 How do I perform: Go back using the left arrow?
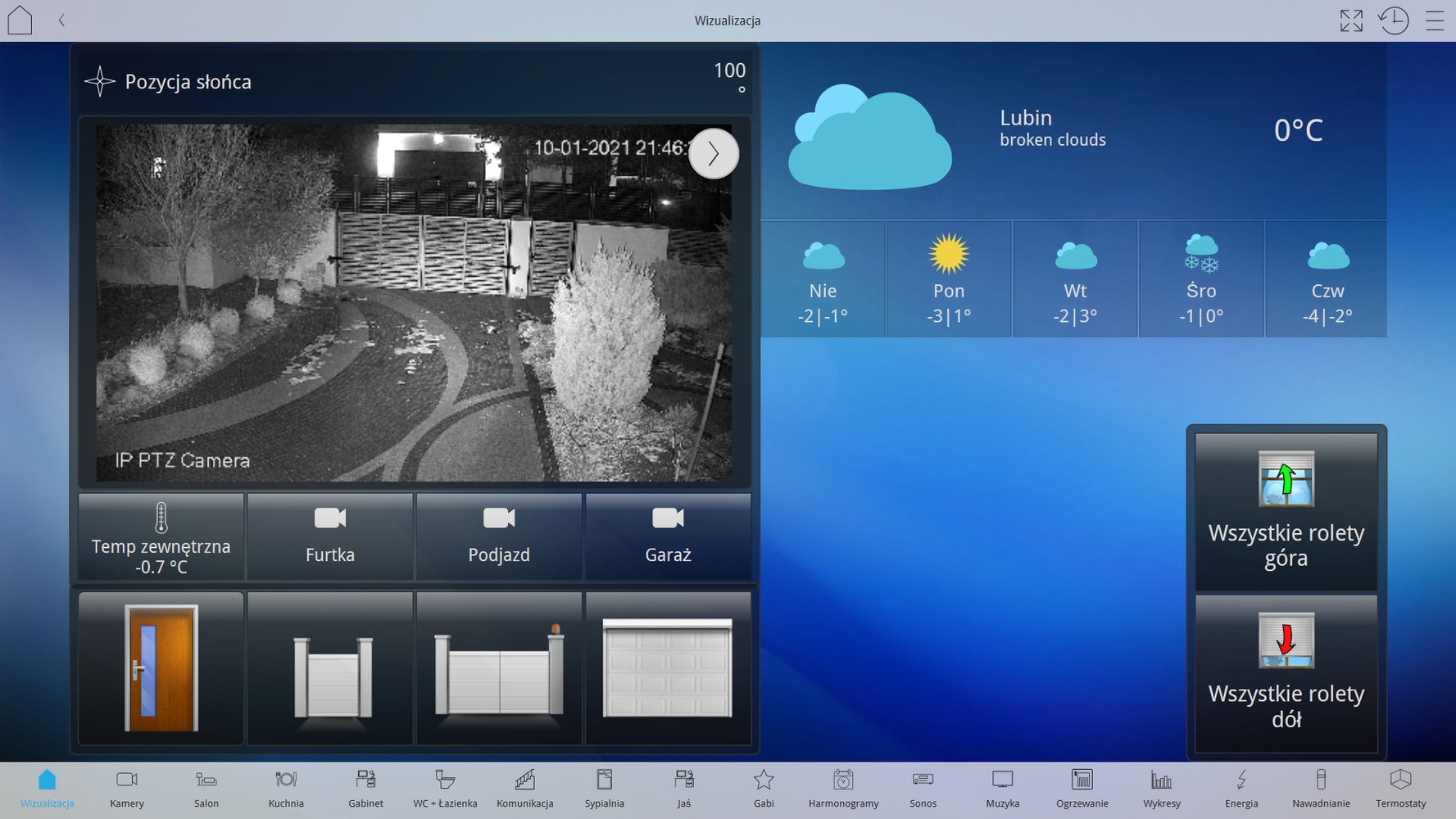coord(61,20)
